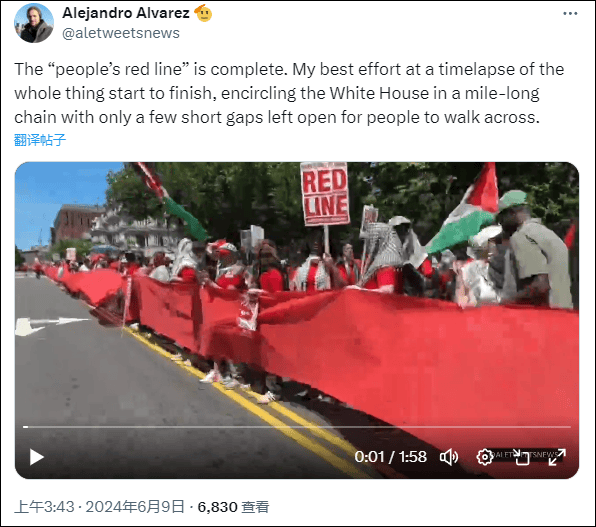Open the @aletweetsnews handle link
This screenshot has height=527, width=596.
point(121,33)
